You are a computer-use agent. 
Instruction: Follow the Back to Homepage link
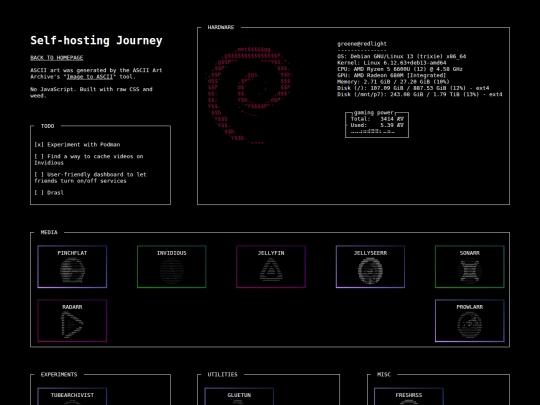click(x=56, y=58)
